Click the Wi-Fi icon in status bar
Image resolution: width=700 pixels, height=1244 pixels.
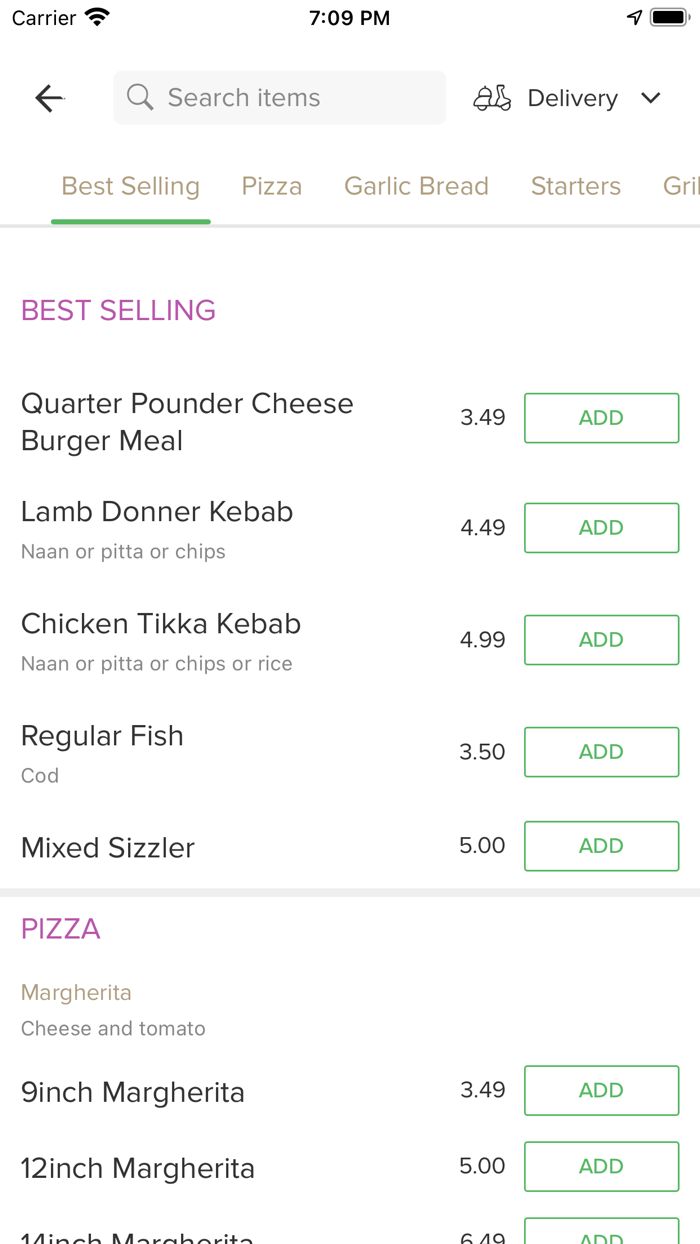[97, 16]
